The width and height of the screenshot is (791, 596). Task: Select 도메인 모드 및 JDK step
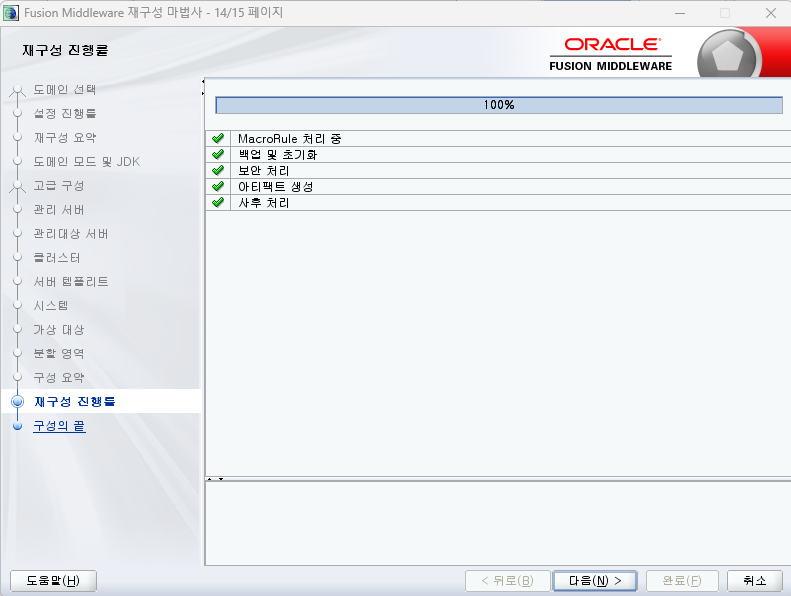86,161
